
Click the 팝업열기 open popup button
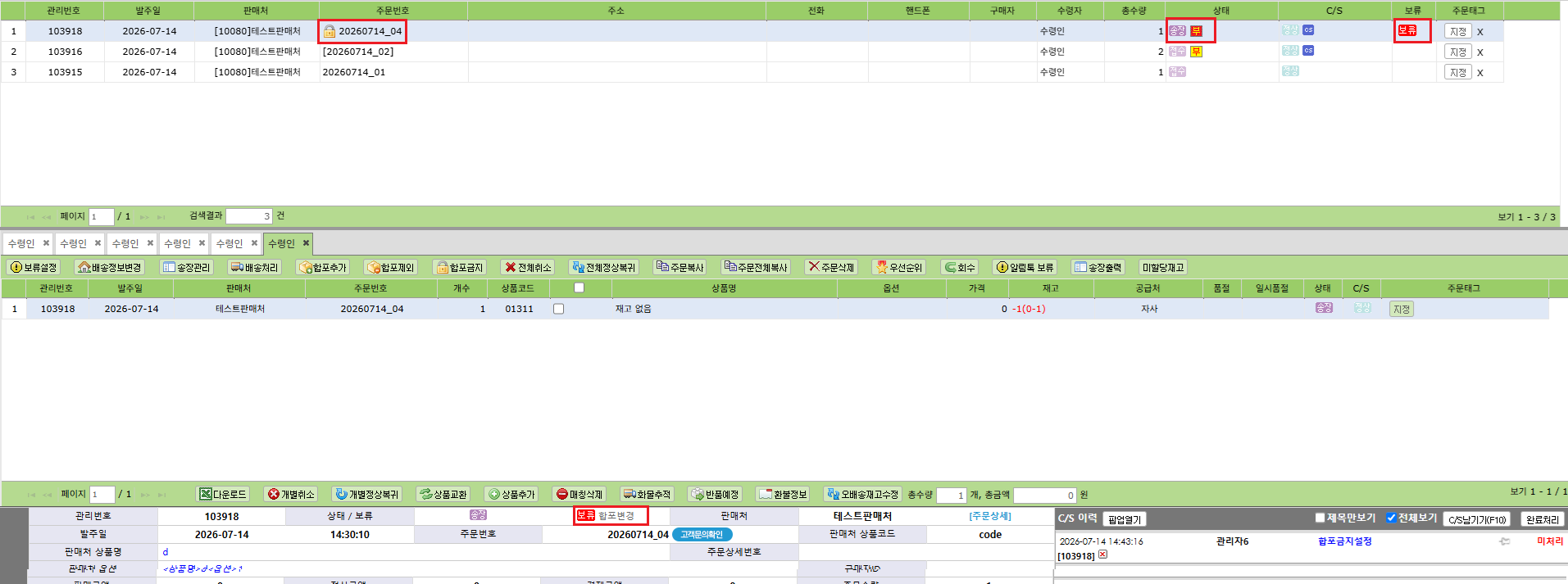[x=1125, y=519]
